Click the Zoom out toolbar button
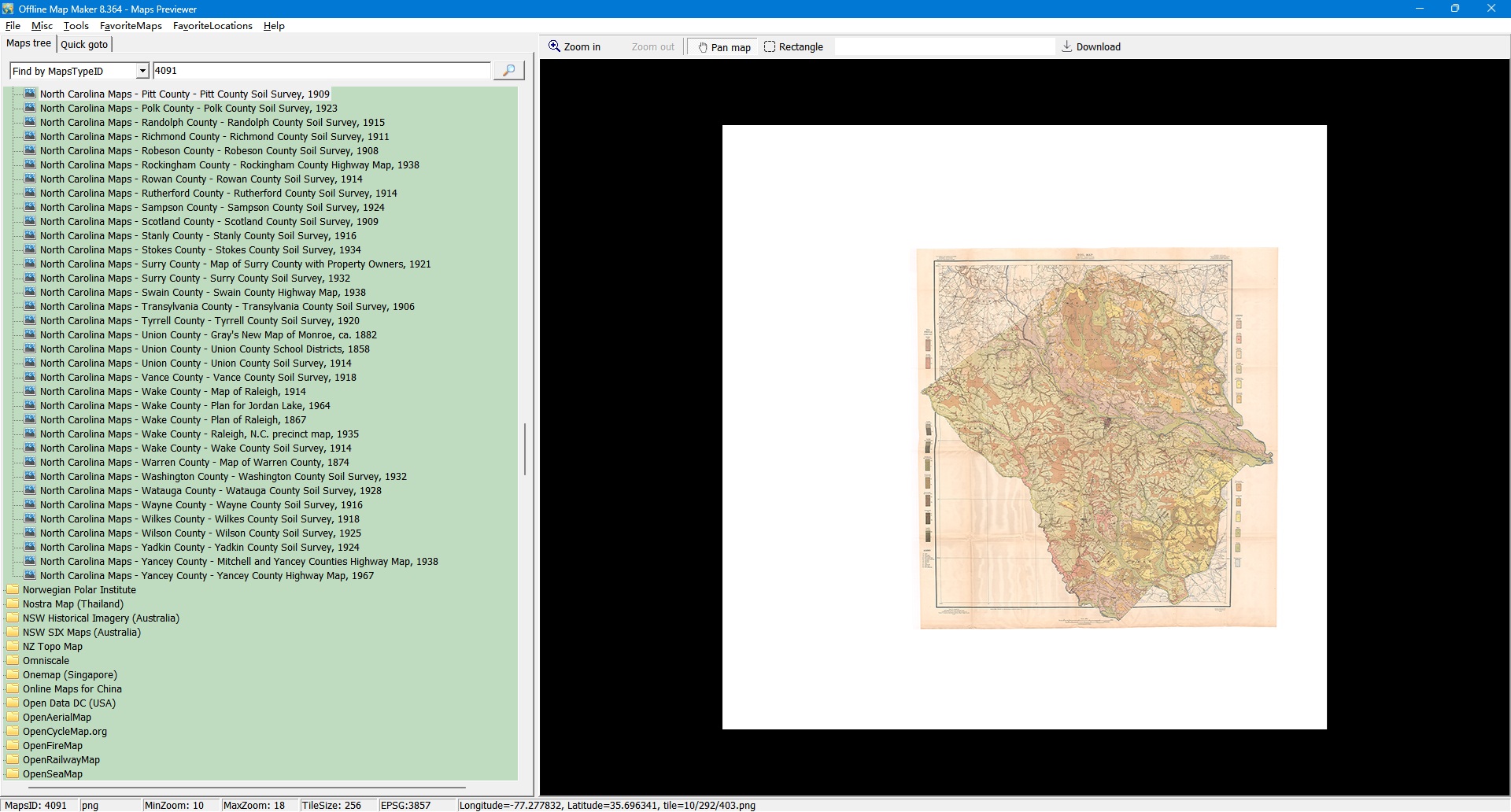1511x812 pixels. (x=652, y=47)
